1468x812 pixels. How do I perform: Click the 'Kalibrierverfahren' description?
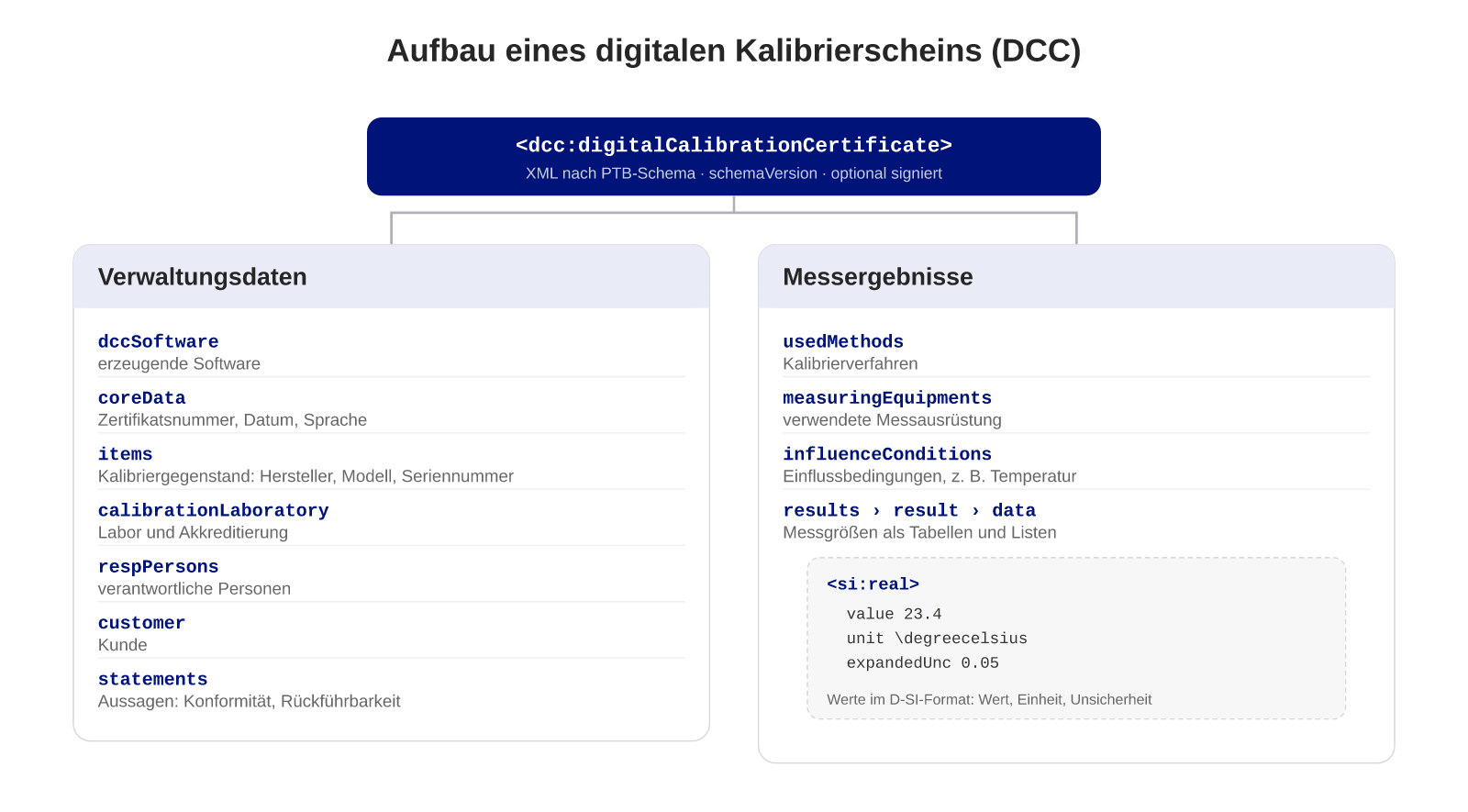[x=851, y=363]
